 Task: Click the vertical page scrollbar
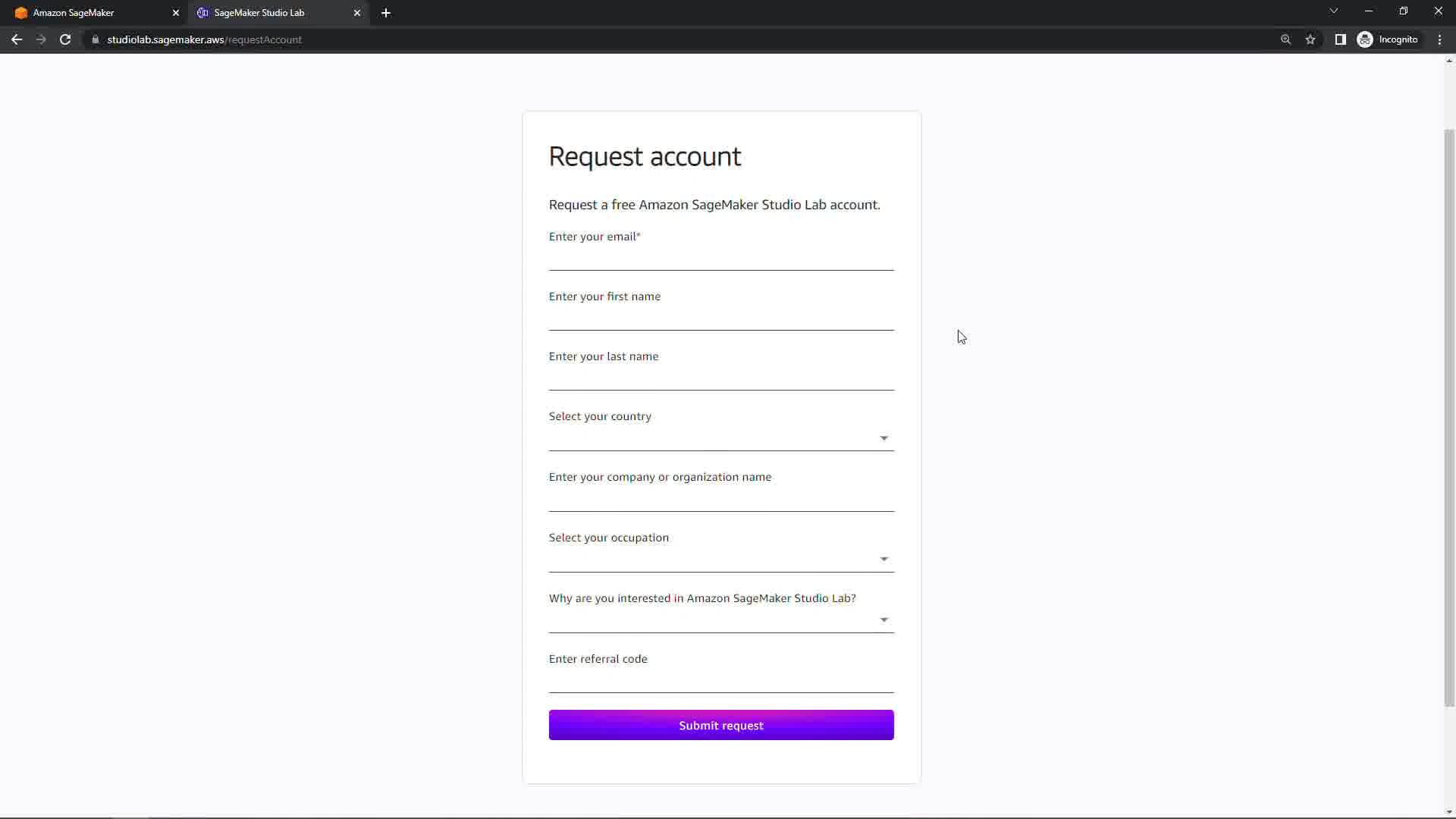[1449, 417]
